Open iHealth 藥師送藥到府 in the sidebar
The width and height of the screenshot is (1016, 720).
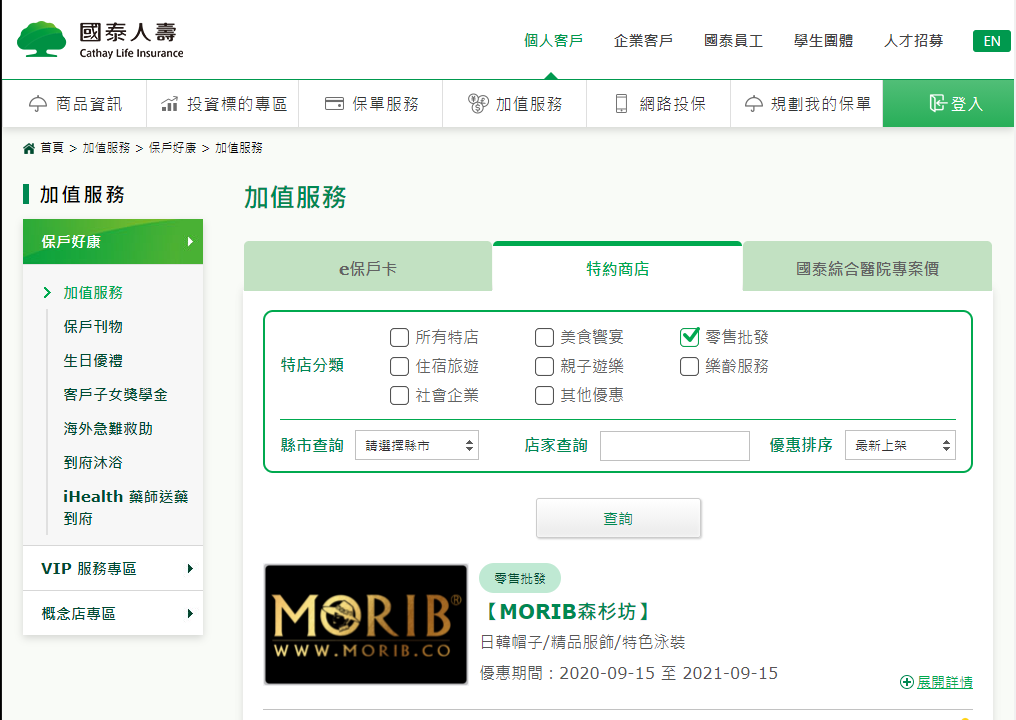[126, 507]
